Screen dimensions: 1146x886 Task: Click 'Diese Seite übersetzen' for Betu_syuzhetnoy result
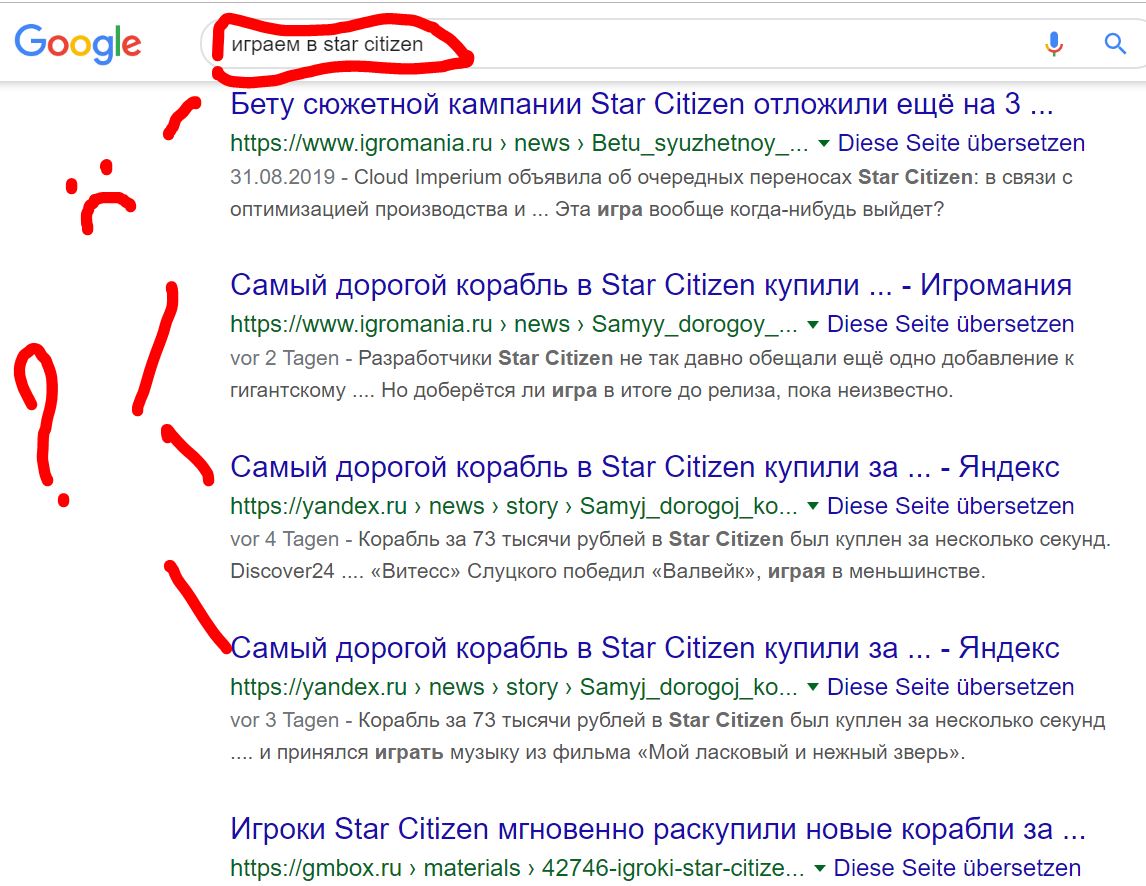tap(961, 143)
